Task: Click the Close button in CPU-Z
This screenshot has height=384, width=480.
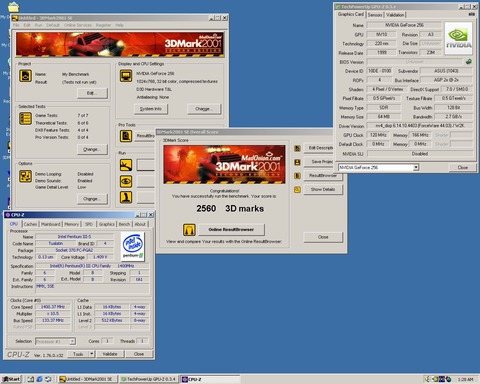Action: 139,354
